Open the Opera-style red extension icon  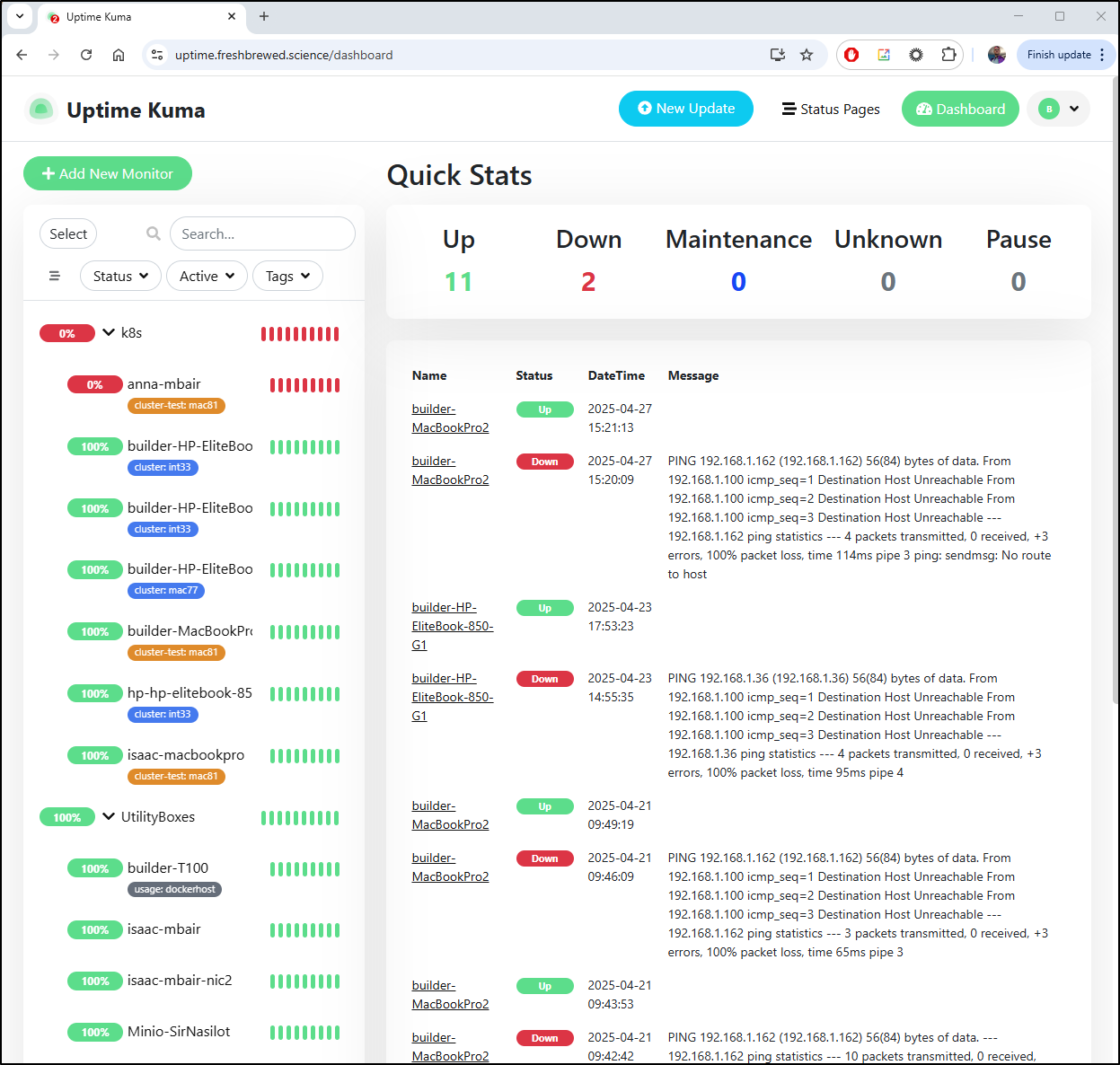[851, 55]
